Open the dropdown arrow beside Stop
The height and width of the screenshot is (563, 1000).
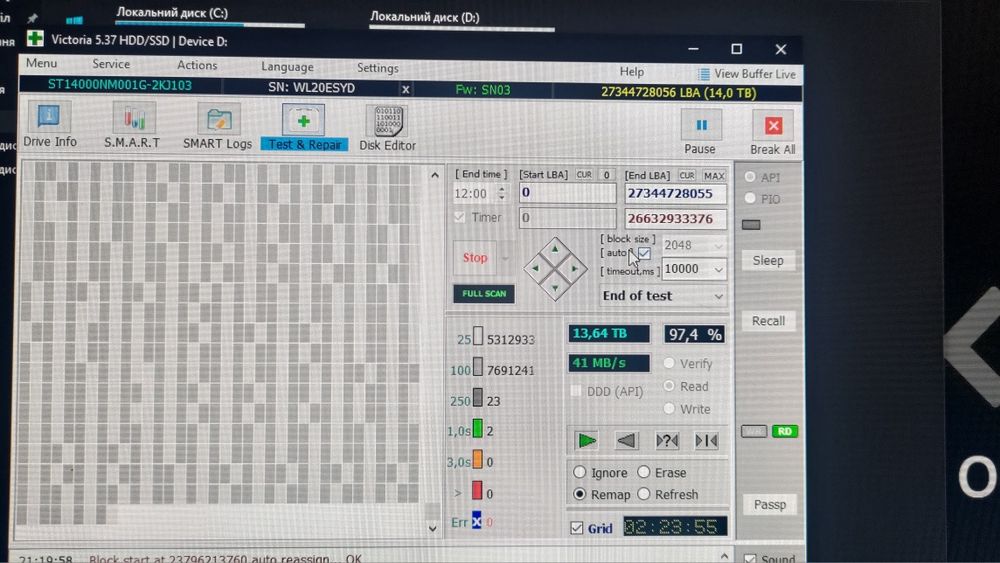point(505,258)
